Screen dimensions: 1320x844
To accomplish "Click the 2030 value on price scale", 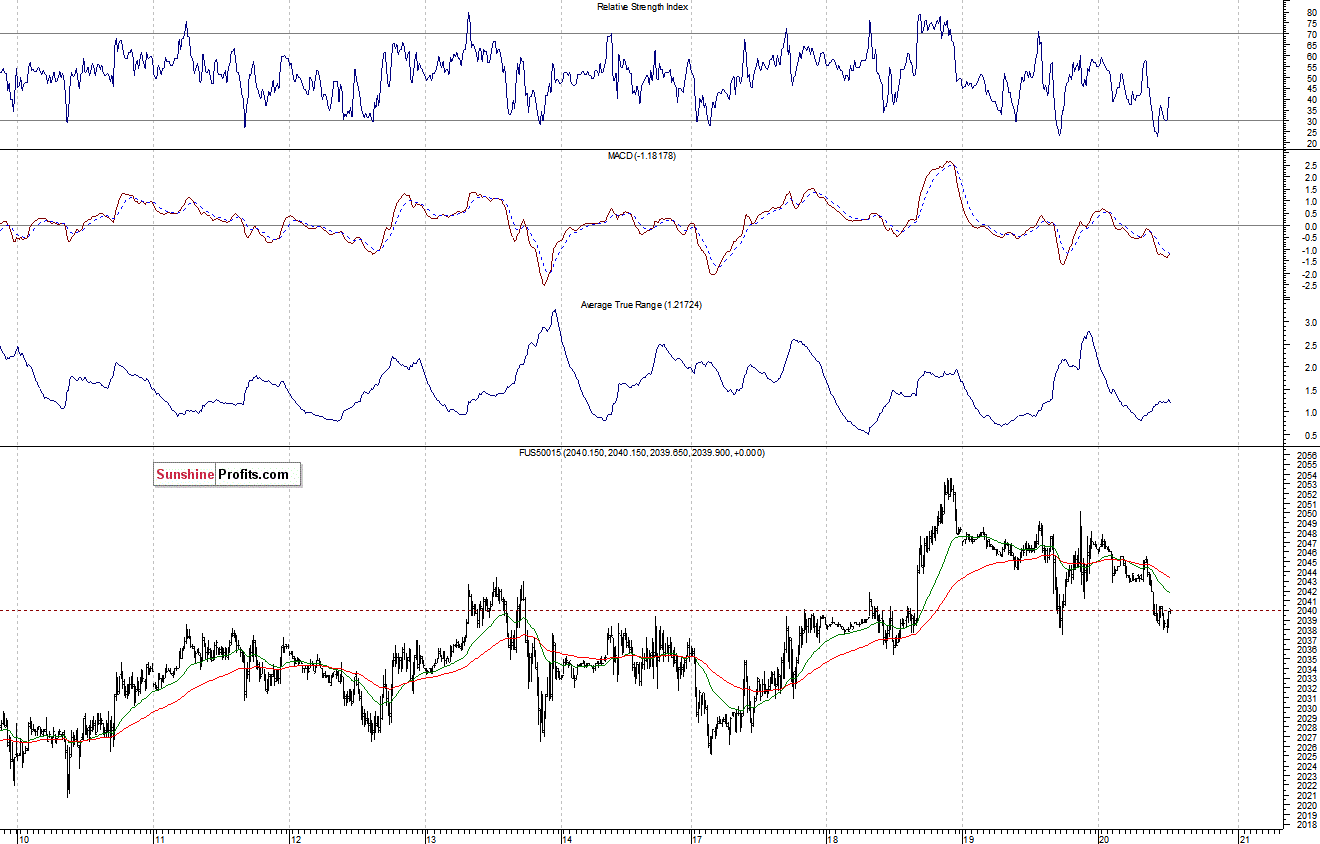I will pos(1307,708).
